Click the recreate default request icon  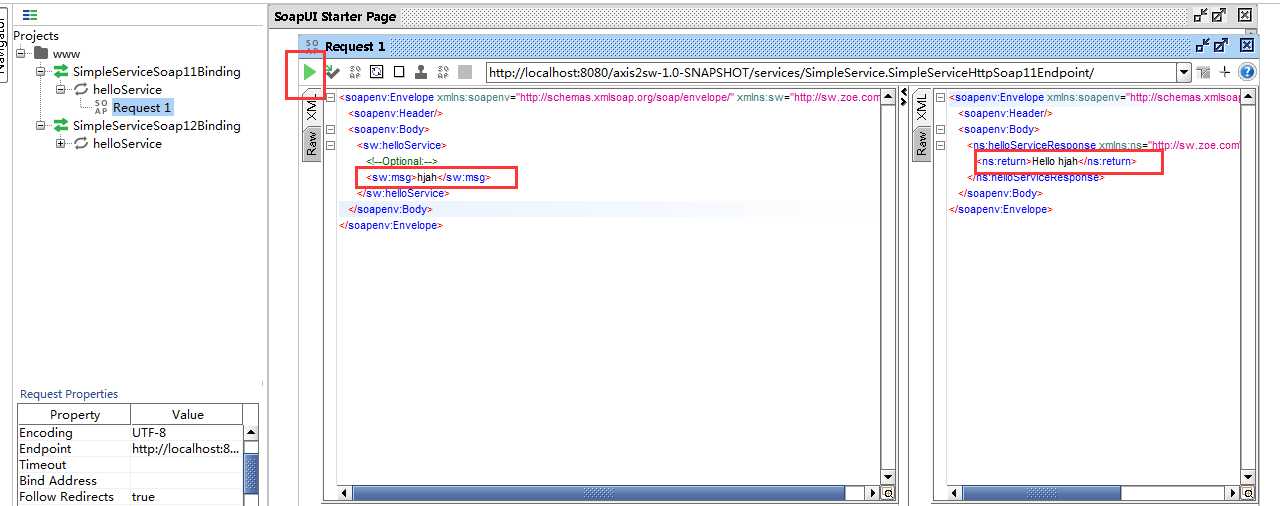[377, 72]
